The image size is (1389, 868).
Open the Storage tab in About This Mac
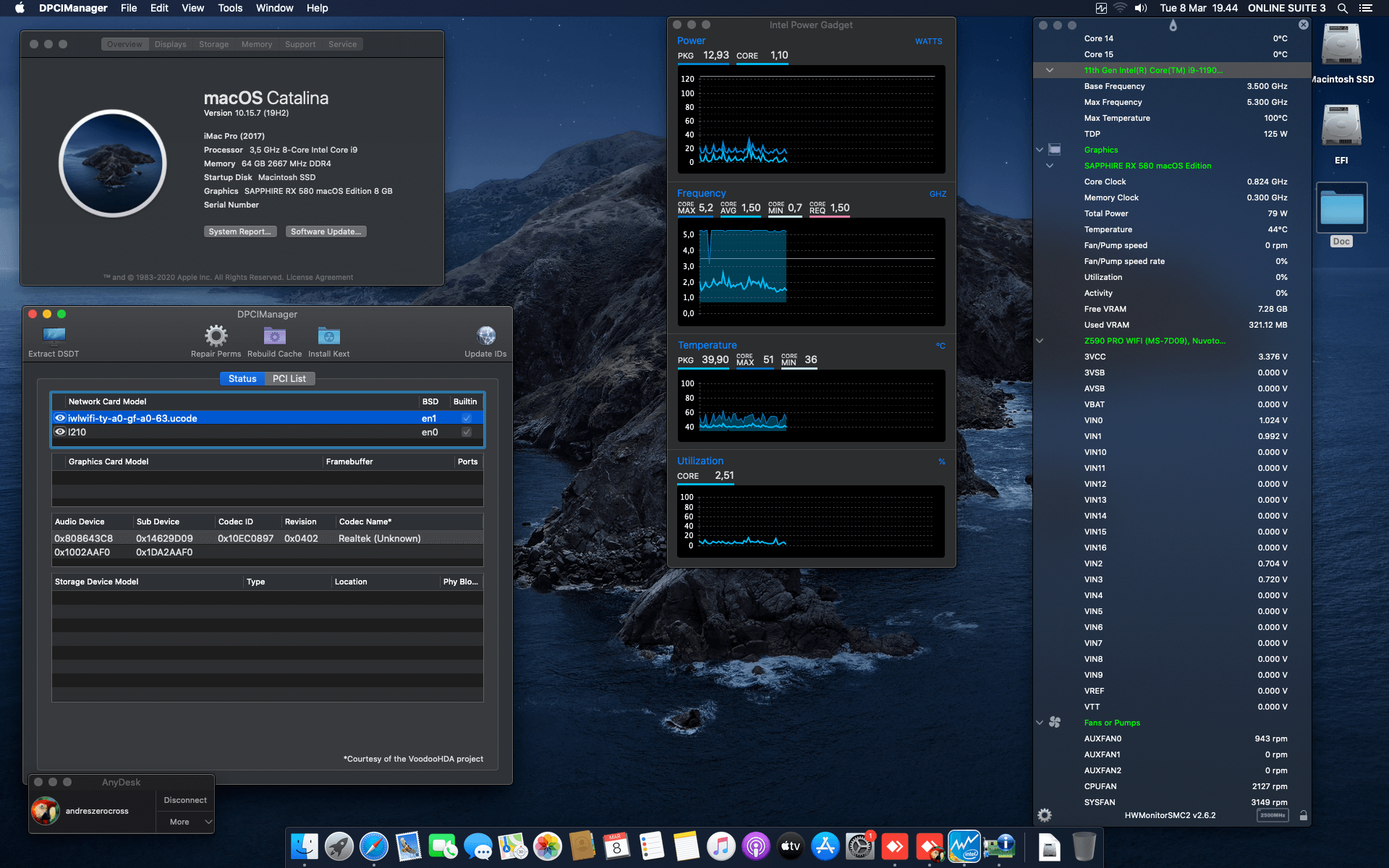213,44
